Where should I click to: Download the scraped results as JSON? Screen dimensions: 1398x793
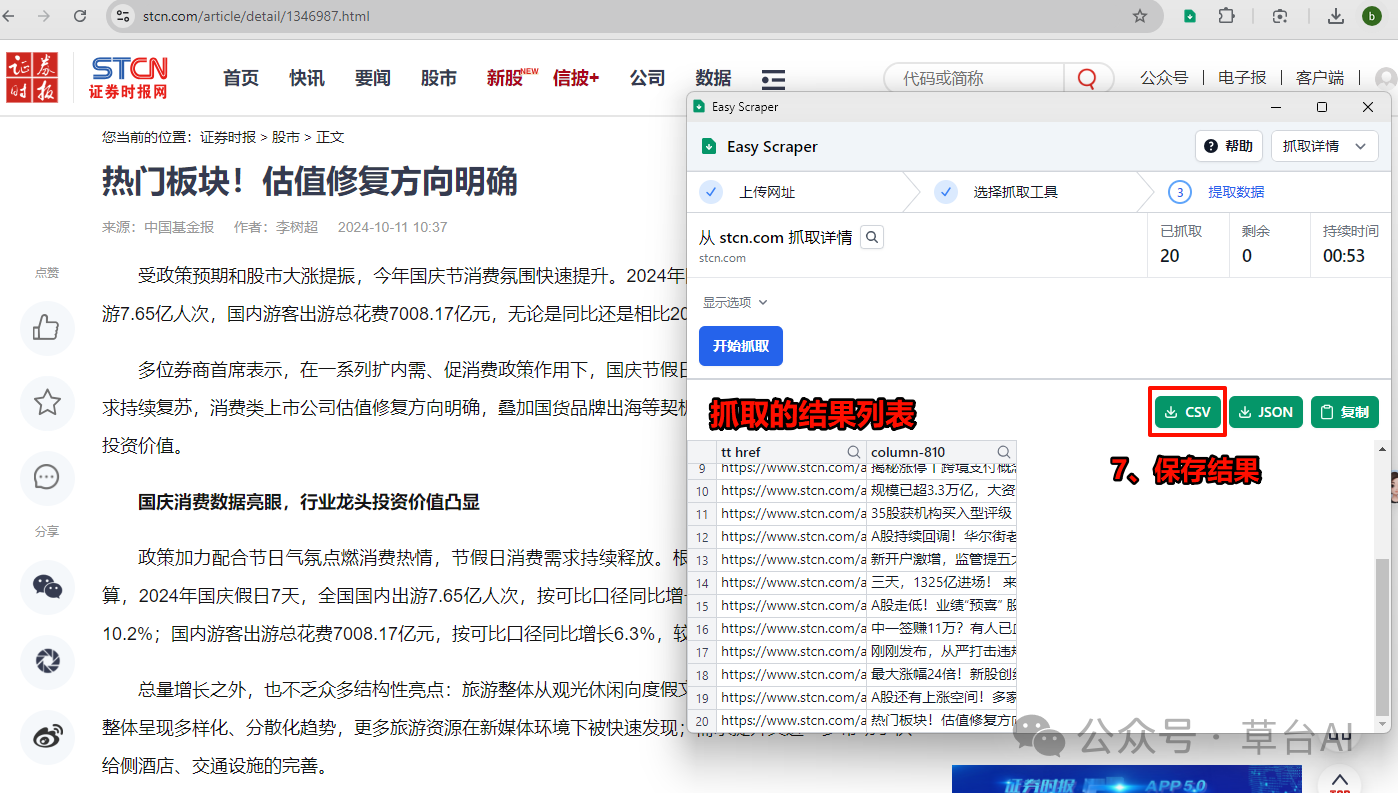1265,412
